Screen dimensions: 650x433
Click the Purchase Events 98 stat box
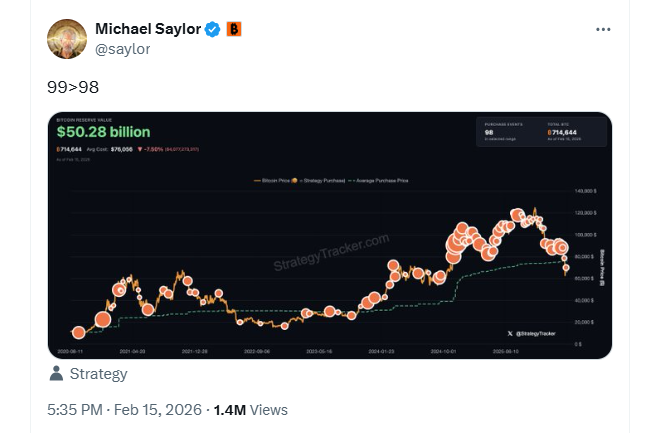[x=505, y=132]
